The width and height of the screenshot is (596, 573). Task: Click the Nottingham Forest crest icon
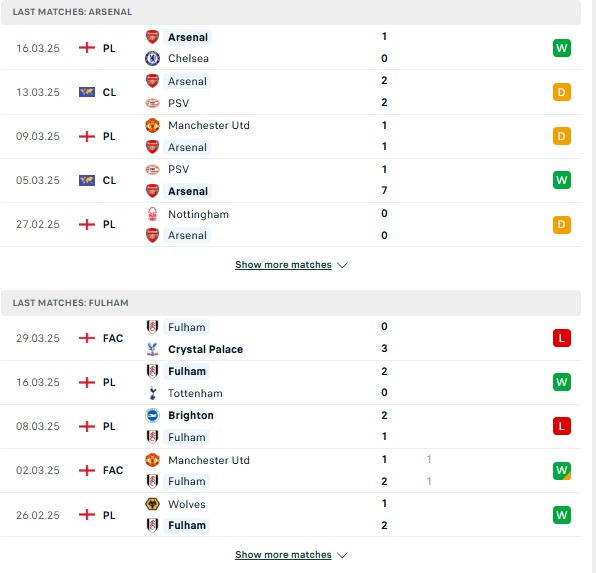click(x=152, y=214)
